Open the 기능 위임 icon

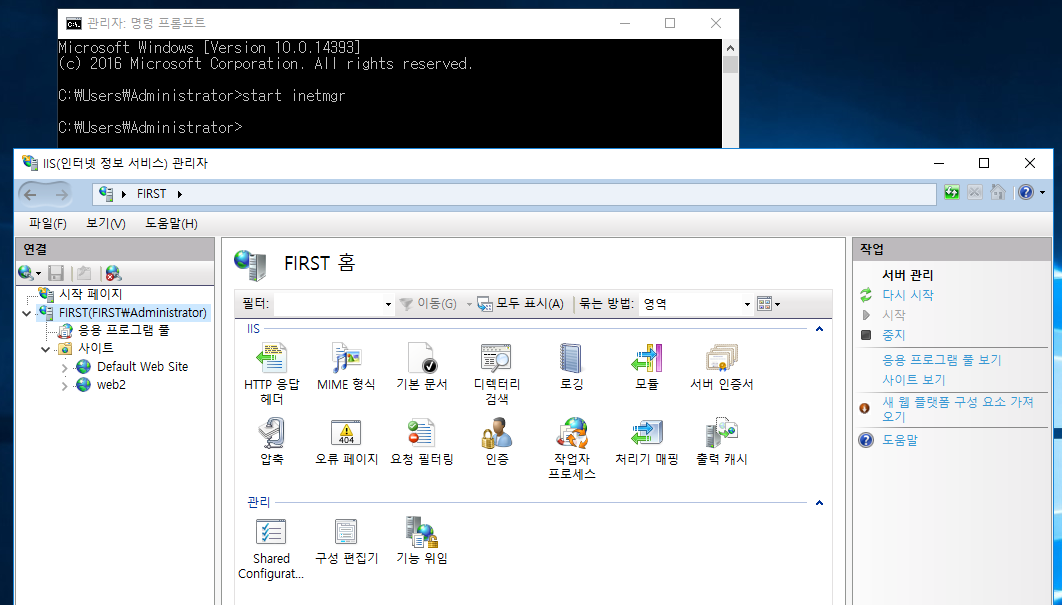pos(421,532)
